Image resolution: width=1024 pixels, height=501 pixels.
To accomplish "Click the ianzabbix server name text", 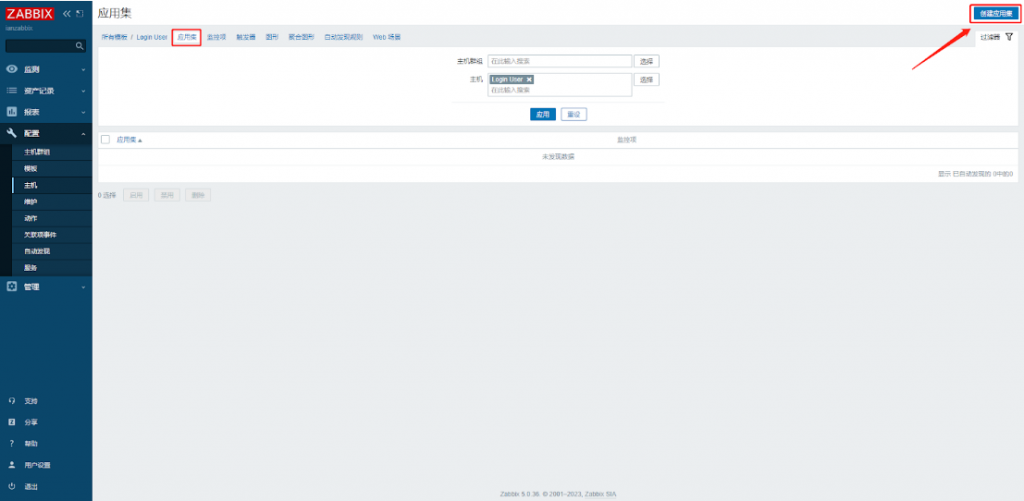I will pyautogui.click(x=19, y=28).
